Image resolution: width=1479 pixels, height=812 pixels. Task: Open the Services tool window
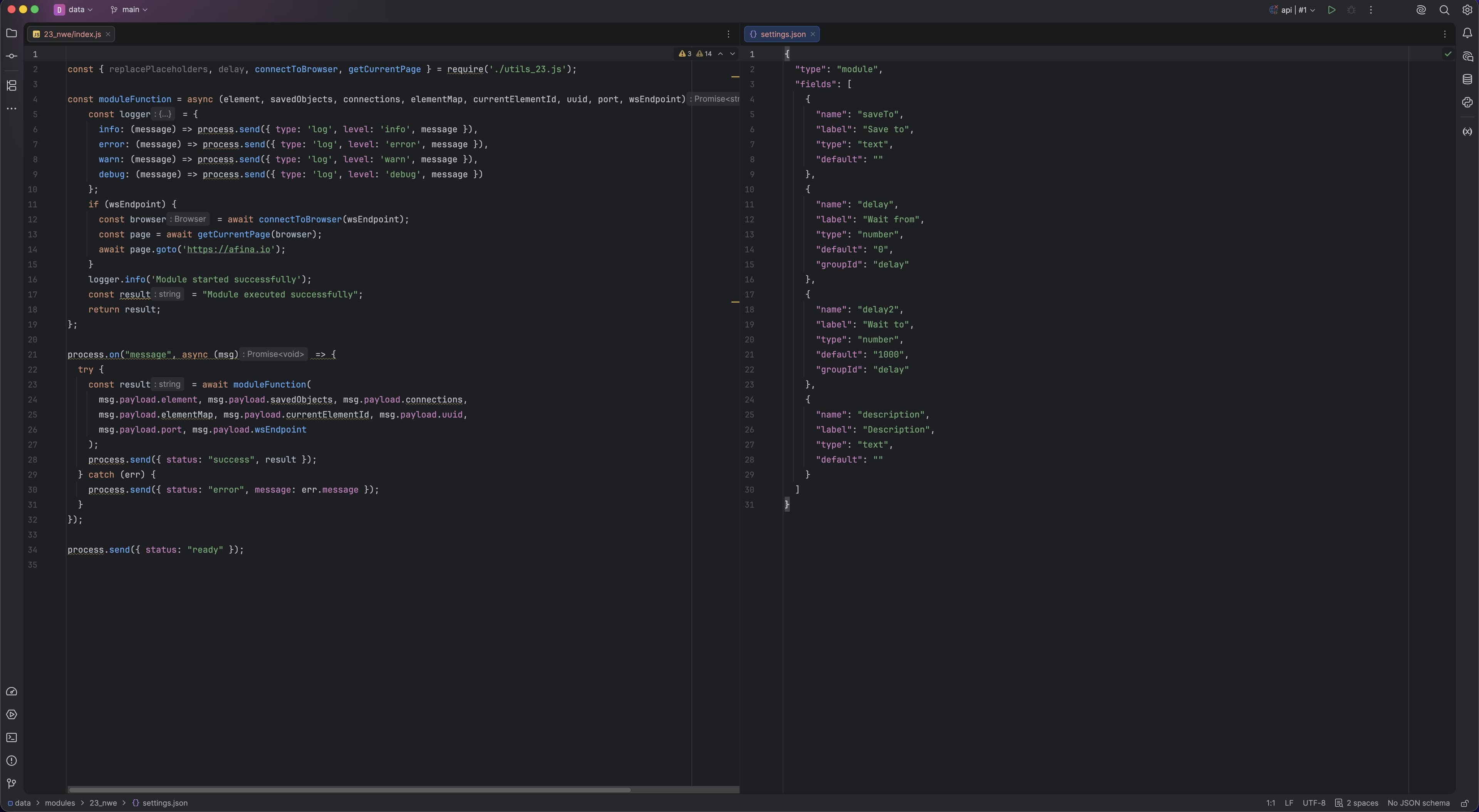point(12,715)
